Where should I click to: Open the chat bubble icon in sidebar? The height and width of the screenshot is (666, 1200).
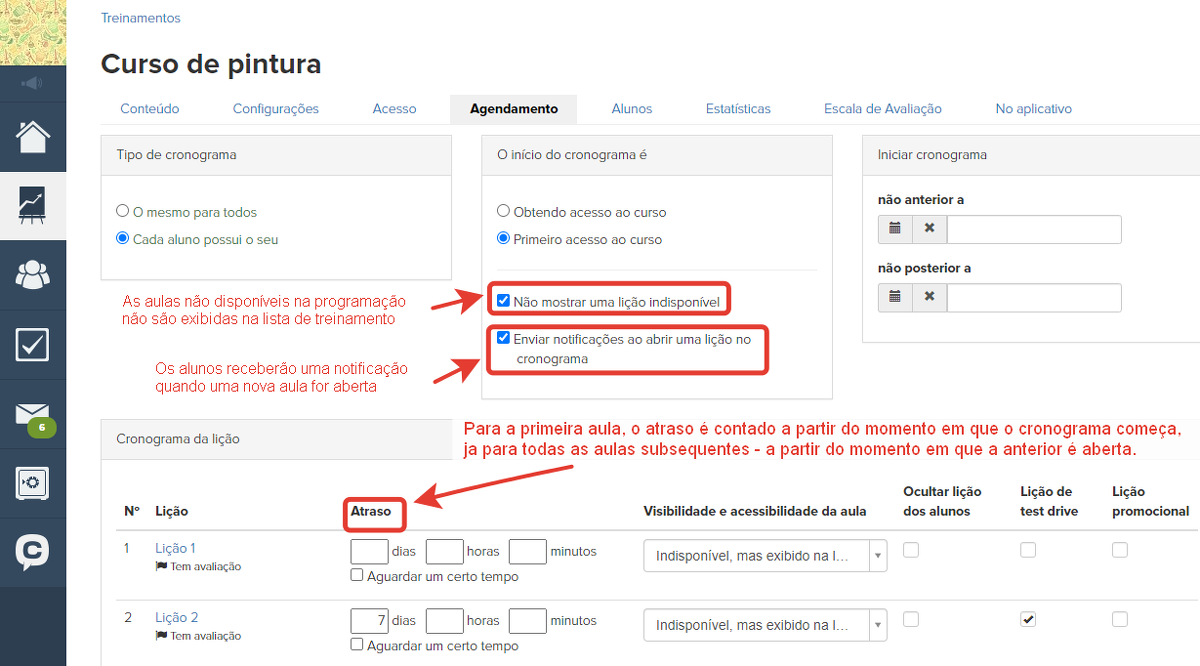[x=33, y=551]
